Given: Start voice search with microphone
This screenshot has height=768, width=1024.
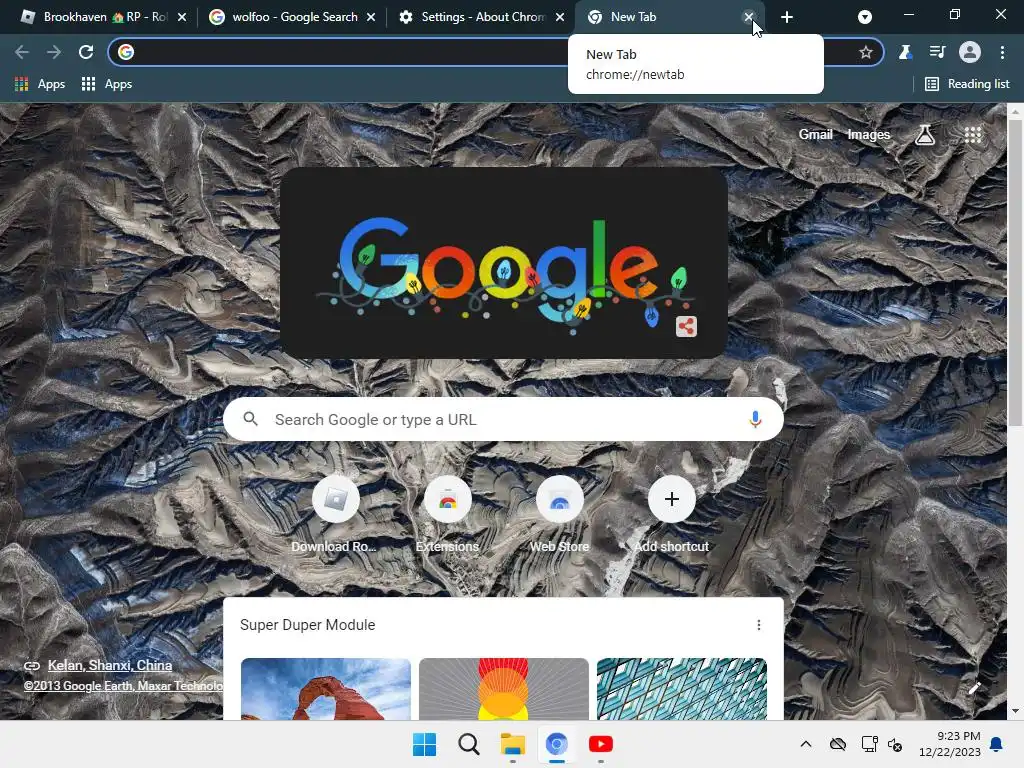Looking at the screenshot, I should point(755,419).
